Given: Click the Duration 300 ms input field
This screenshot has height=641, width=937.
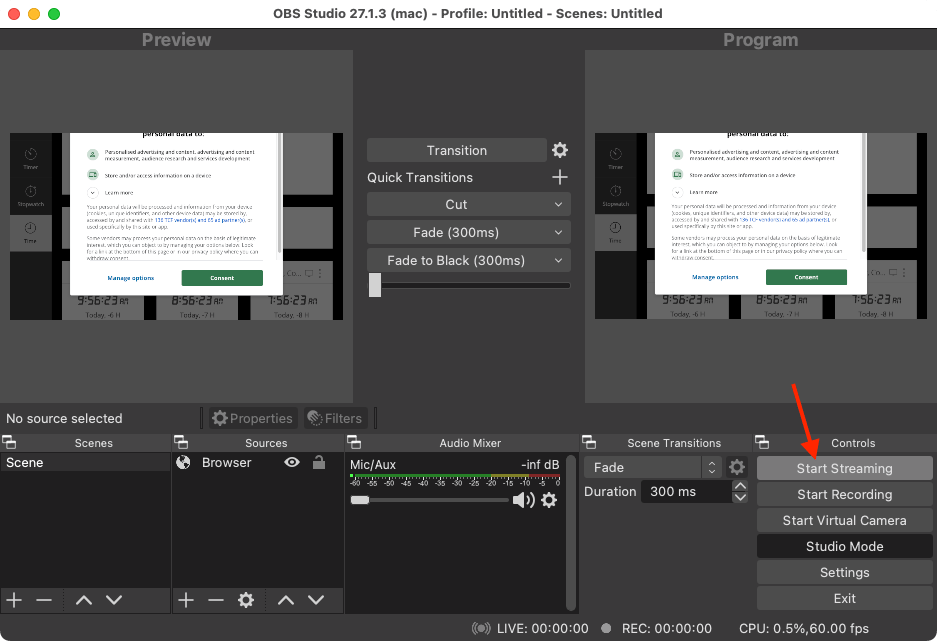Looking at the screenshot, I should 687,492.
